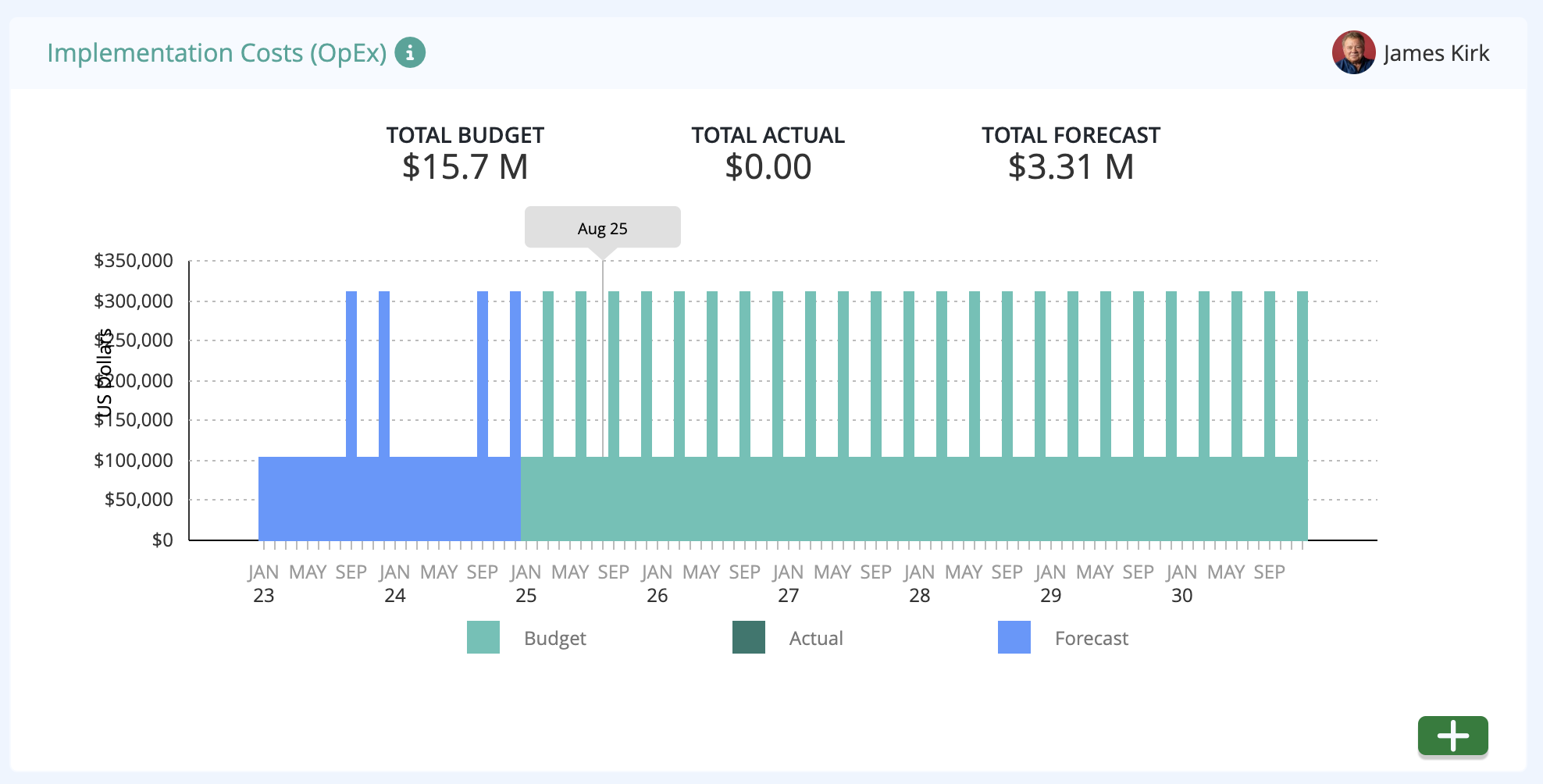The width and height of the screenshot is (1543, 784).
Task: Open the info icon beside Implementation Costs title
Action: pos(410,53)
